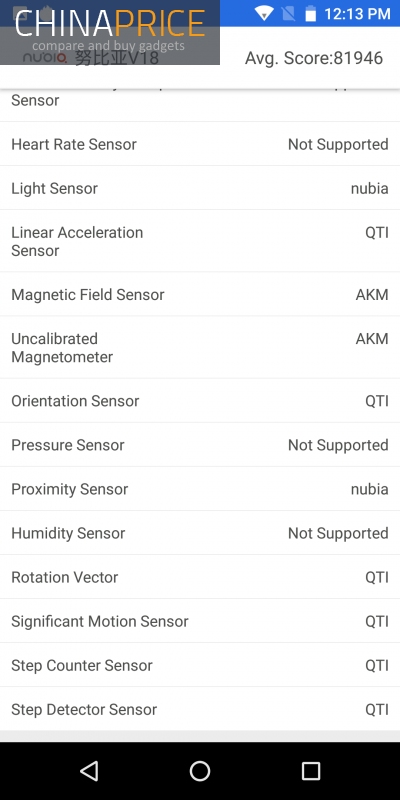Viewport: 400px width, 800px height.
Task: Tap the Avg. Score:81946 label
Action: tap(314, 58)
